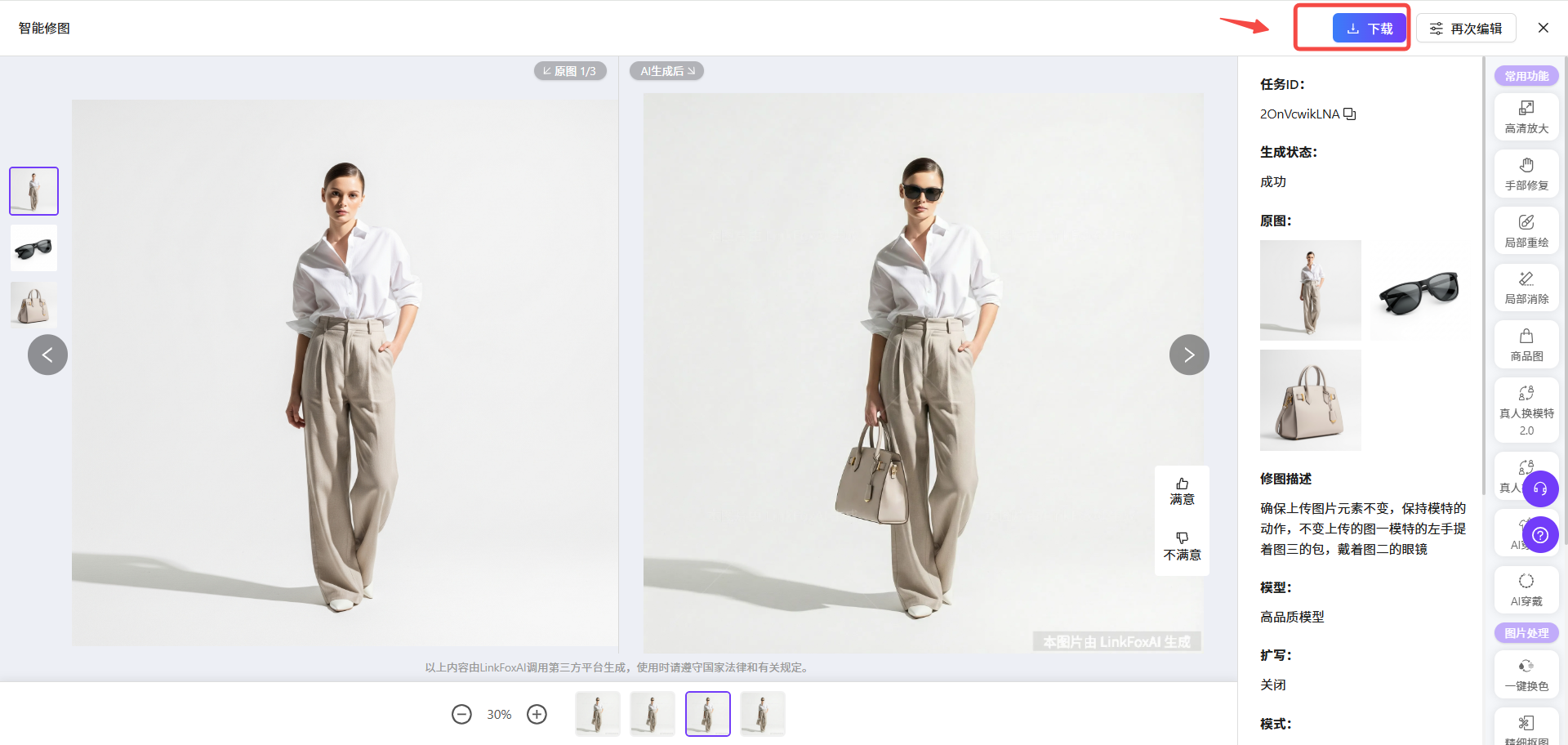
Task: Mark the result as 满意
Action: [1182, 492]
